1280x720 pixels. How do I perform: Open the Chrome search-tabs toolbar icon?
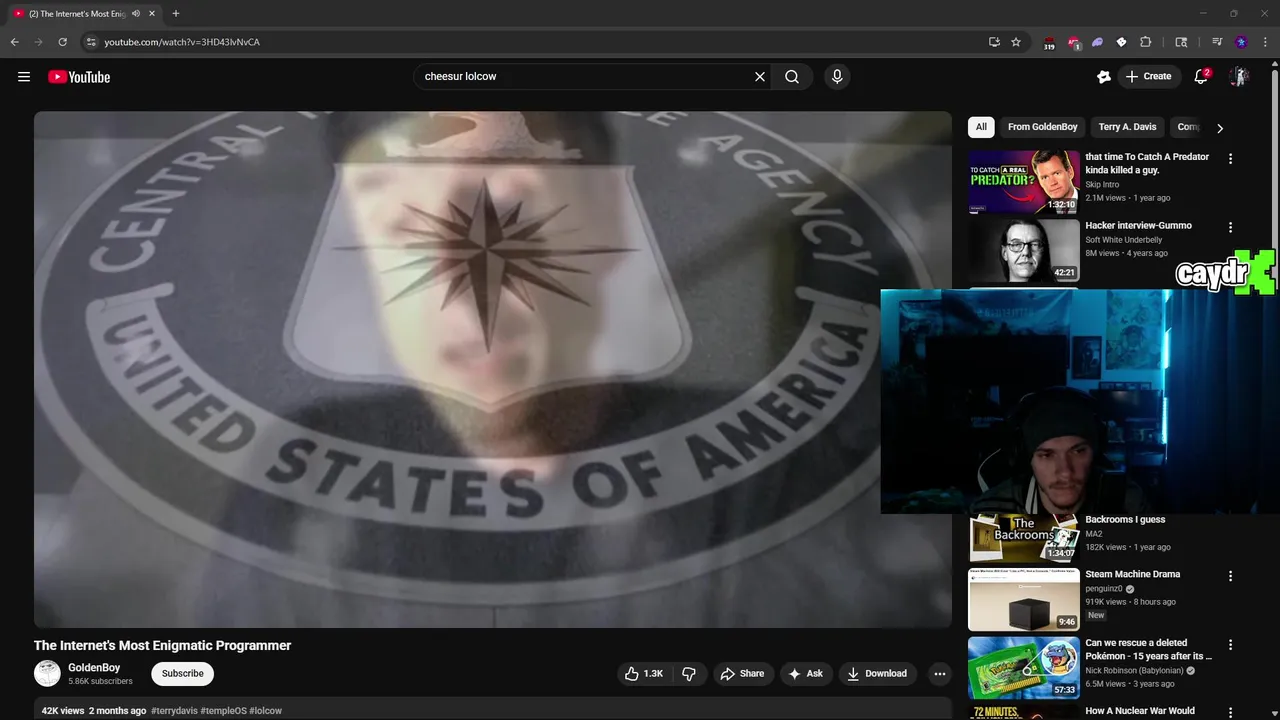(1181, 42)
